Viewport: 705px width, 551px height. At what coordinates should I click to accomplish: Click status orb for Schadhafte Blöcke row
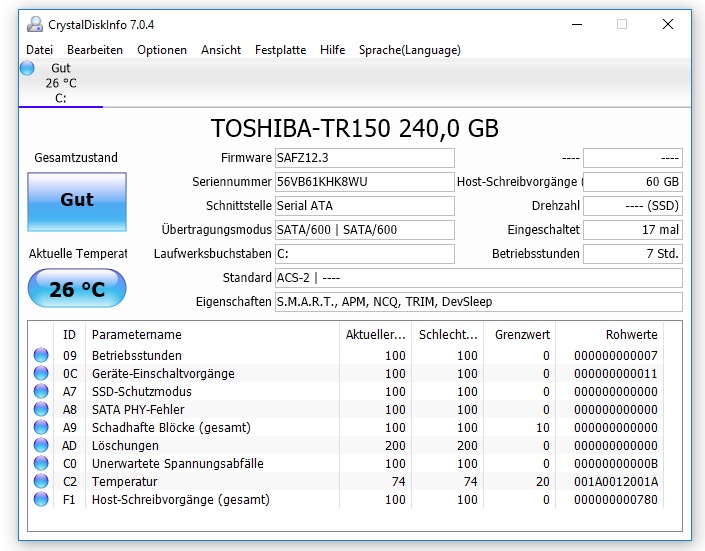tap(41, 427)
